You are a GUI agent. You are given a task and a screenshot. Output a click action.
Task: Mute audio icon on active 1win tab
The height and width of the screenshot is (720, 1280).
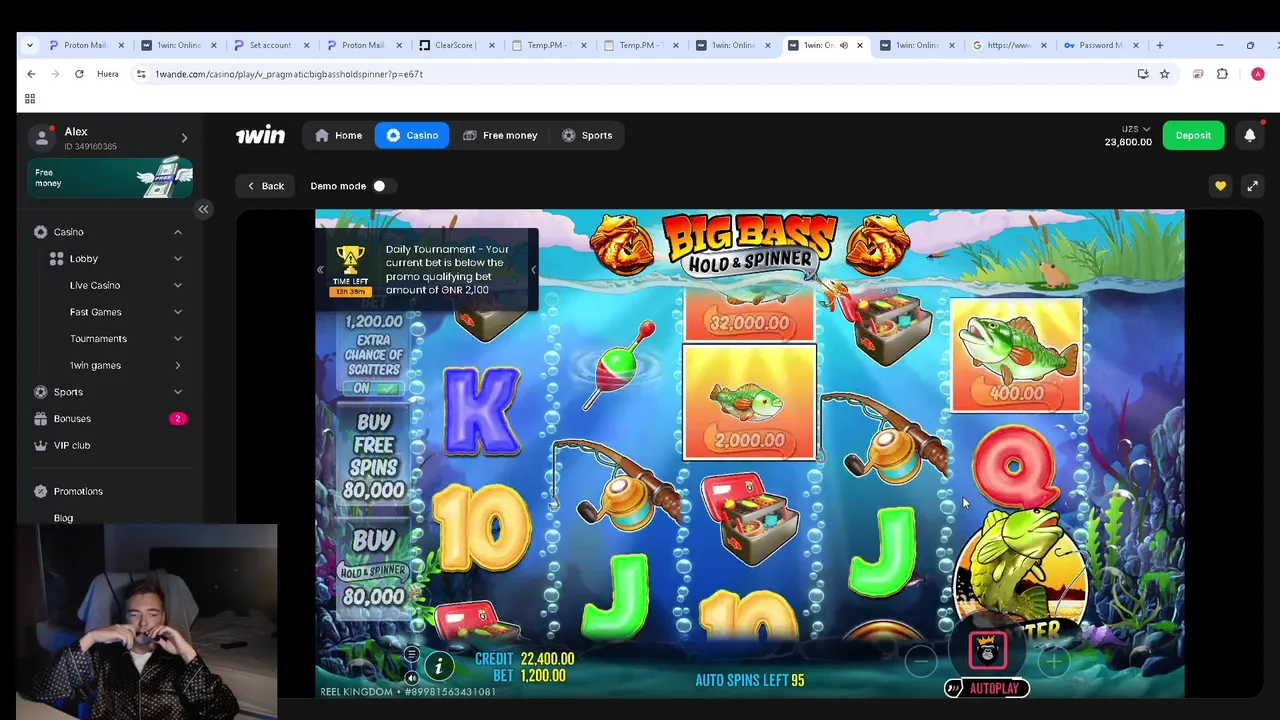pos(844,45)
